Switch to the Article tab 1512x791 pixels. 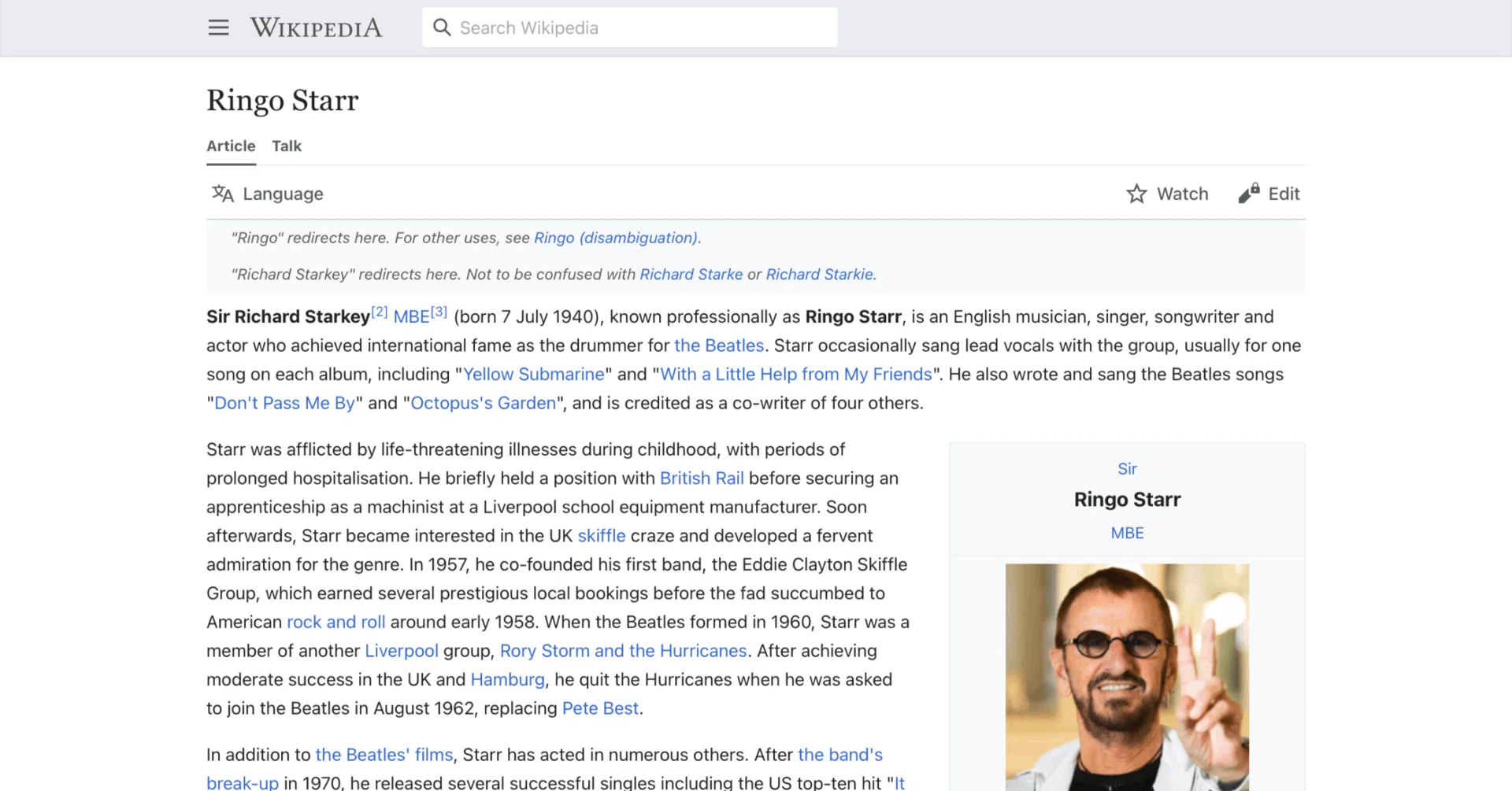231,146
